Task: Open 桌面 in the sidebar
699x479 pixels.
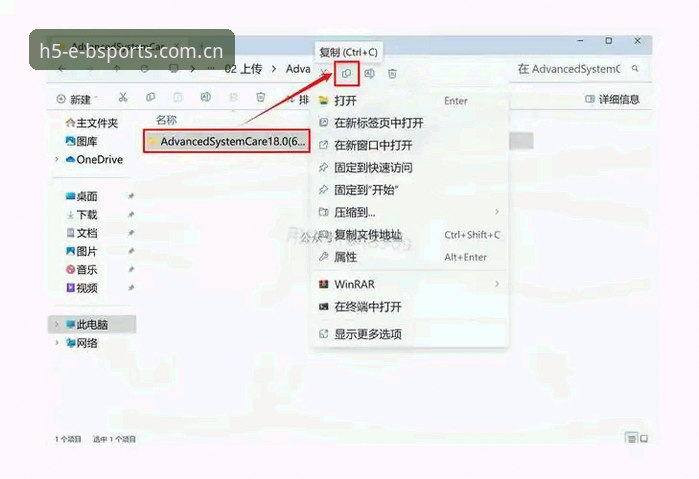Action: 81,196
